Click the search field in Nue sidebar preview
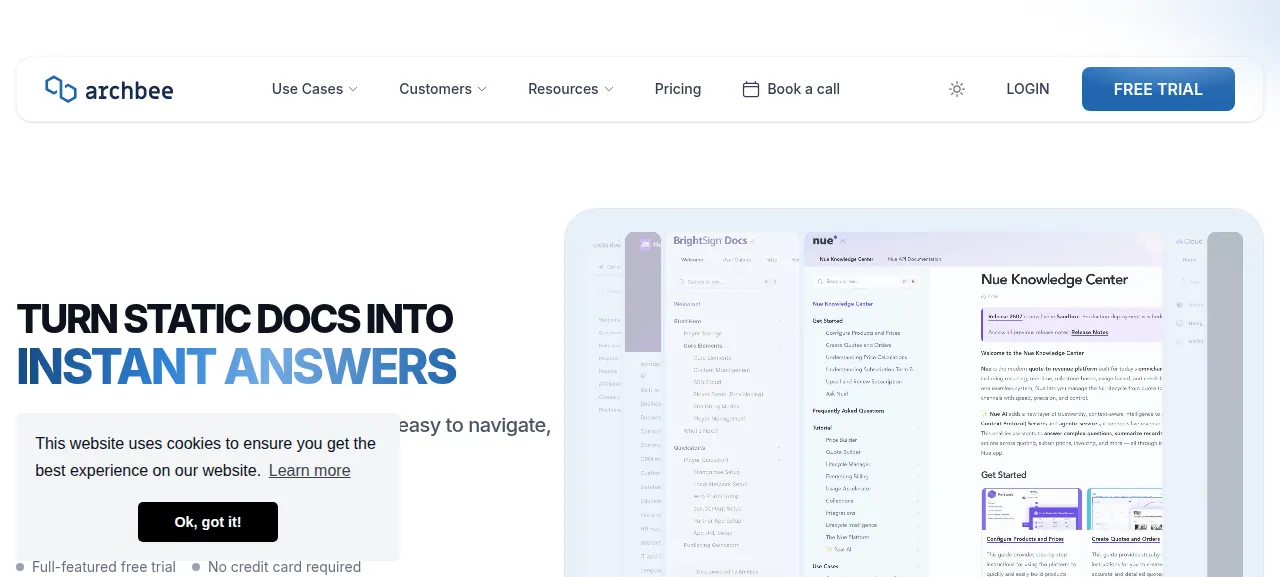Viewport: 1280px width, 577px height. pyautogui.click(x=866, y=282)
